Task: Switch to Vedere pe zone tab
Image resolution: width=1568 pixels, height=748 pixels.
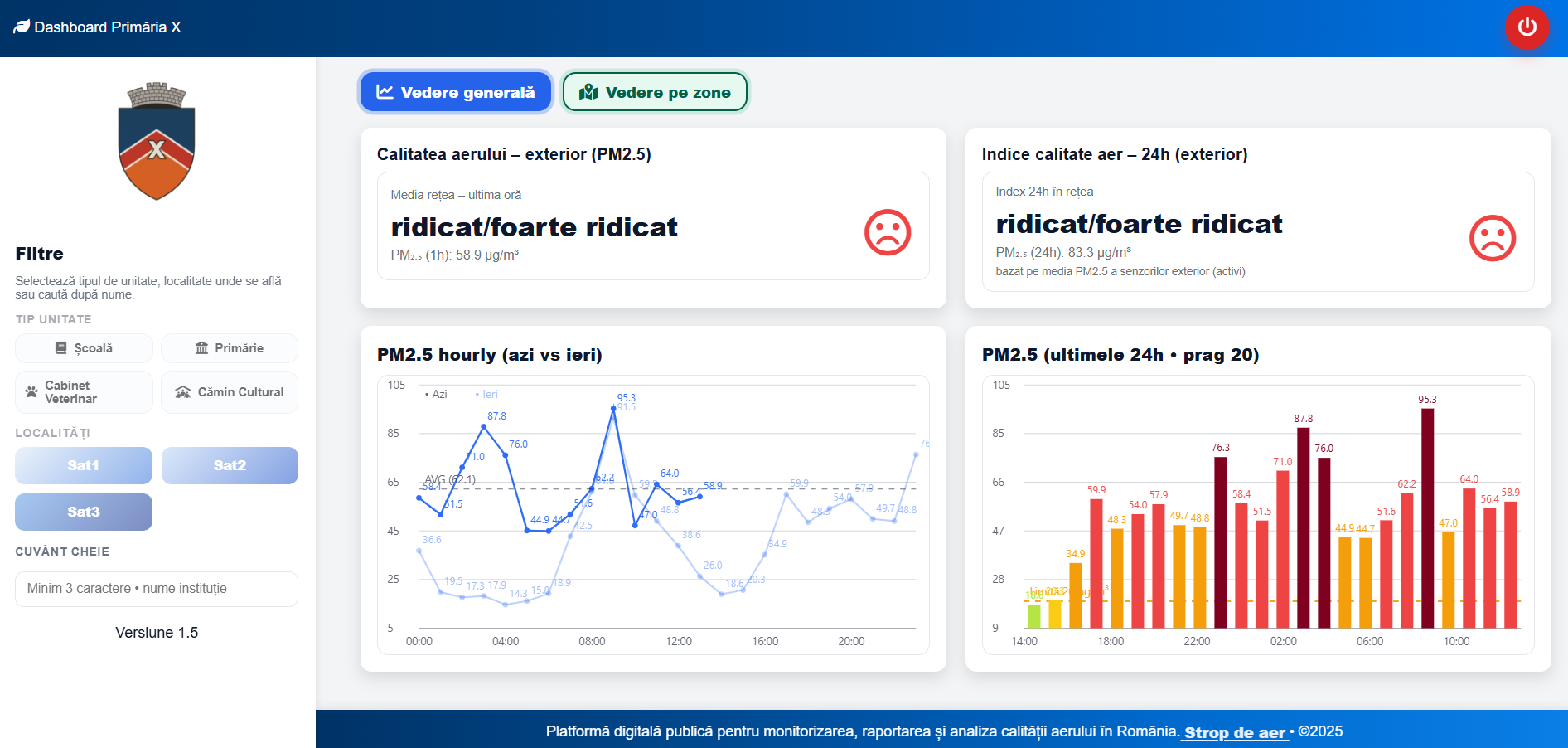Action: click(655, 92)
